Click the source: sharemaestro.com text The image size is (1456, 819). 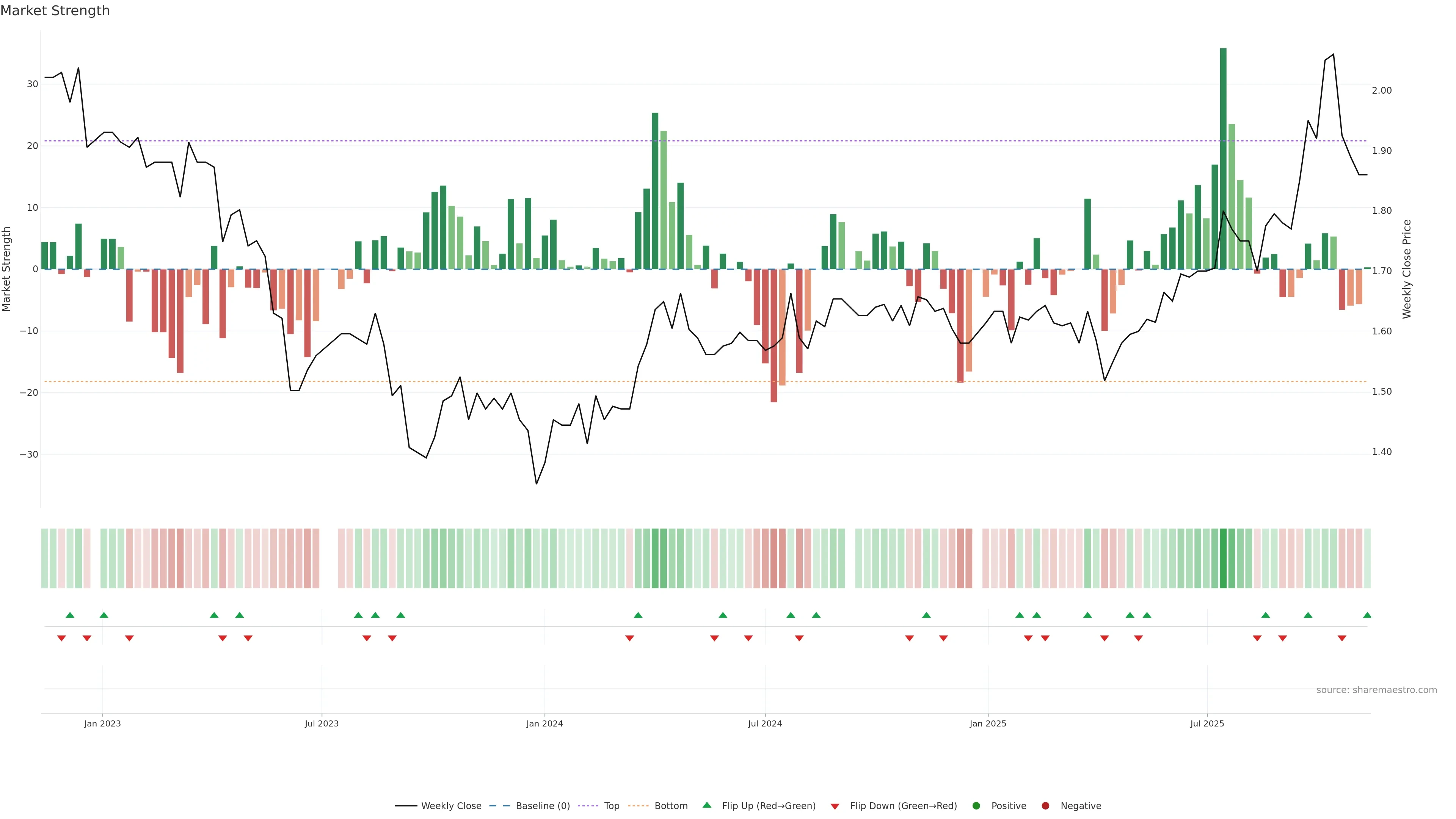(x=1376, y=690)
